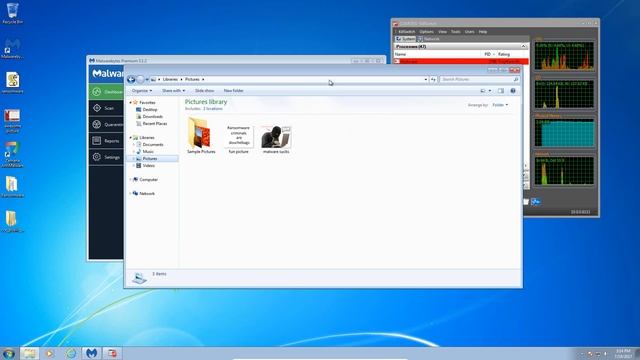Launch Windows Media Player from taskbar
This screenshot has width=640, height=360.
click(49, 353)
